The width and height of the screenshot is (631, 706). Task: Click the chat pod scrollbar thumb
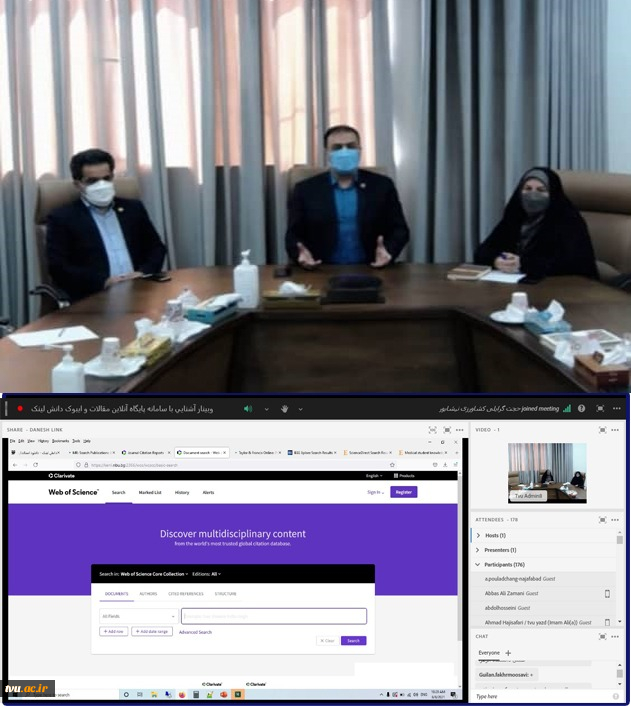click(x=620, y=673)
